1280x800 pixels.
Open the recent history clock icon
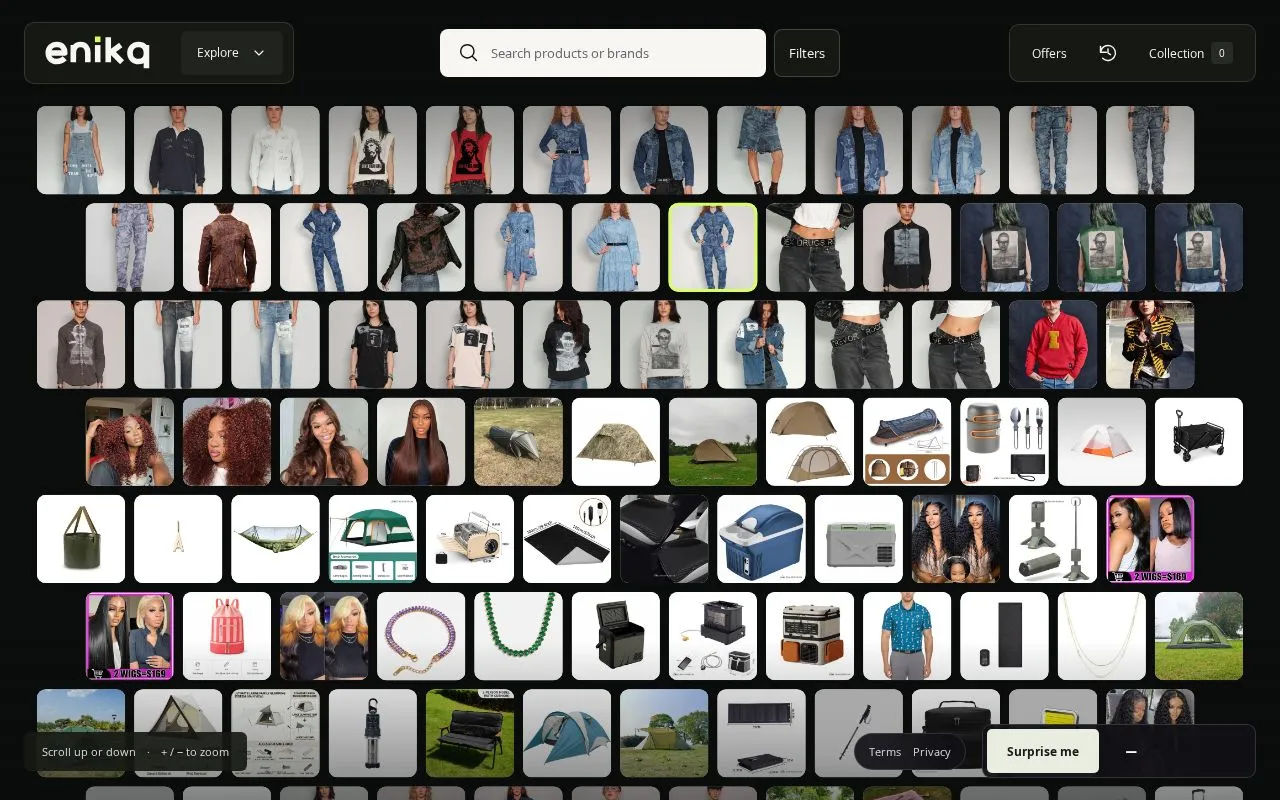1108,53
